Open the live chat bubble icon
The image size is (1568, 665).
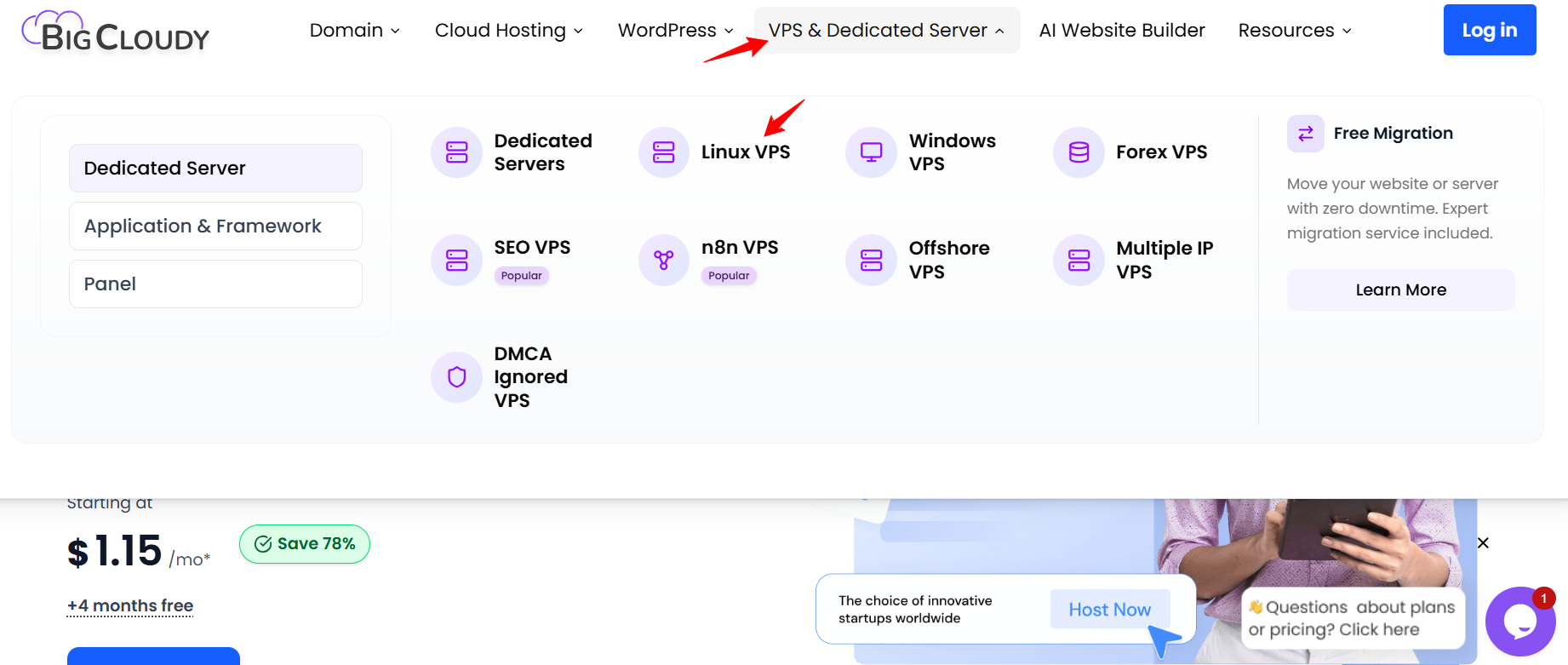click(x=1520, y=622)
